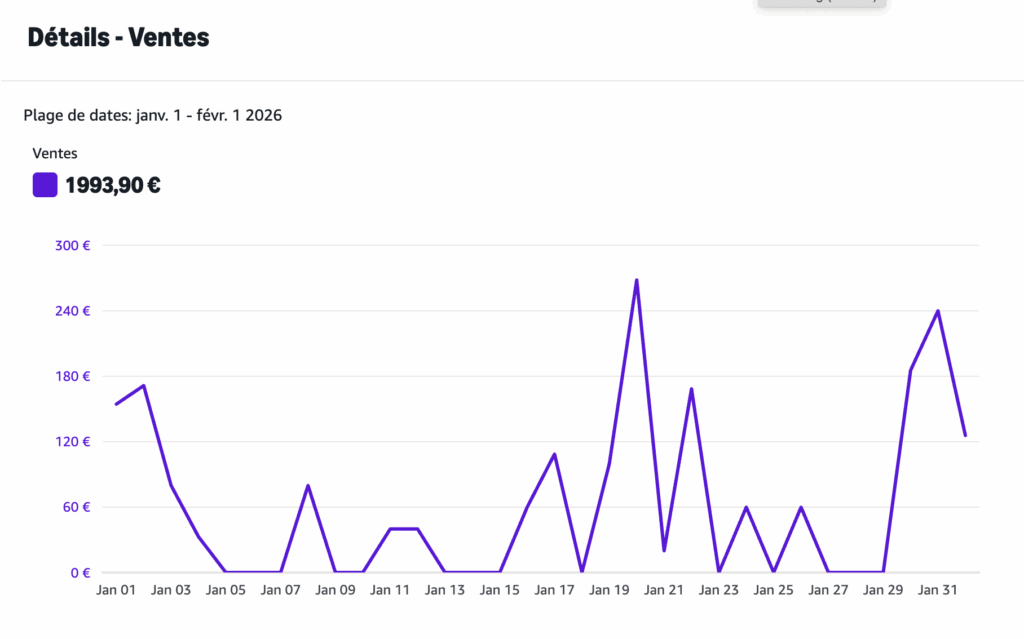Click the Plage de dates text
The height and width of the screenshot is (639, 1024).
(x=152, y=115)
